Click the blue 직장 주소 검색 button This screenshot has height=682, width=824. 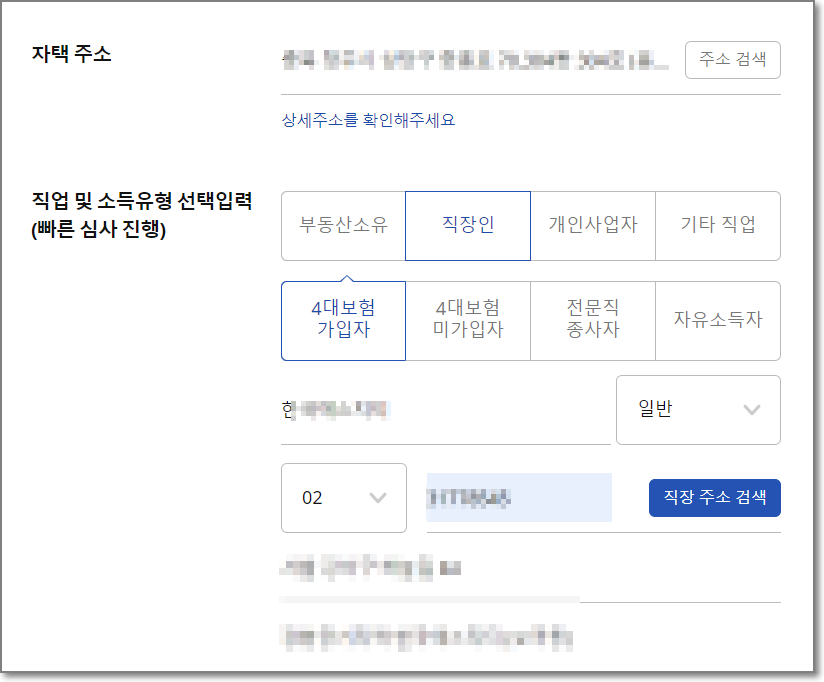pyautogui.click(x=714, y=497)
